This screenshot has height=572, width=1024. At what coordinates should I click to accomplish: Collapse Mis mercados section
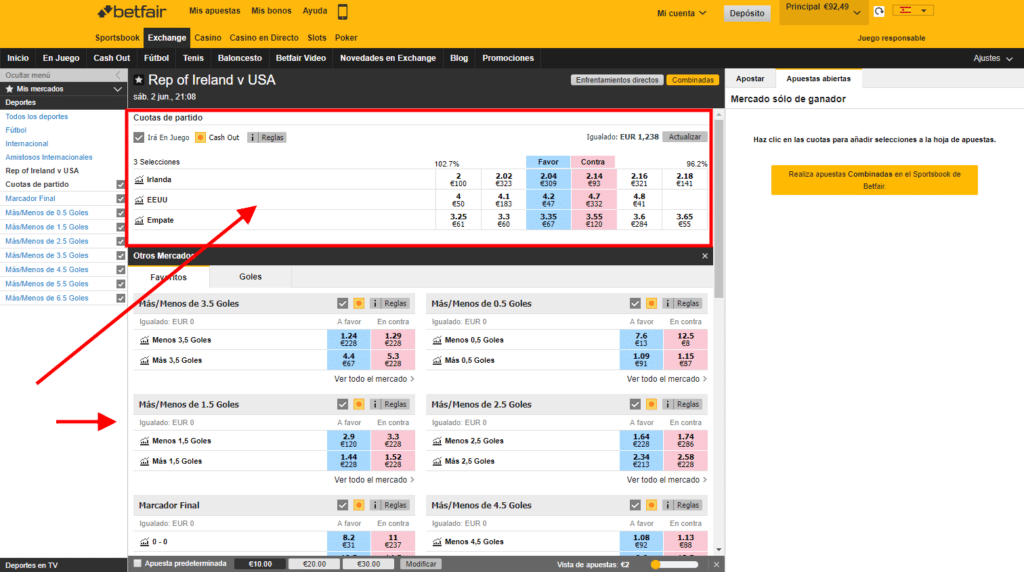point(118,89)
